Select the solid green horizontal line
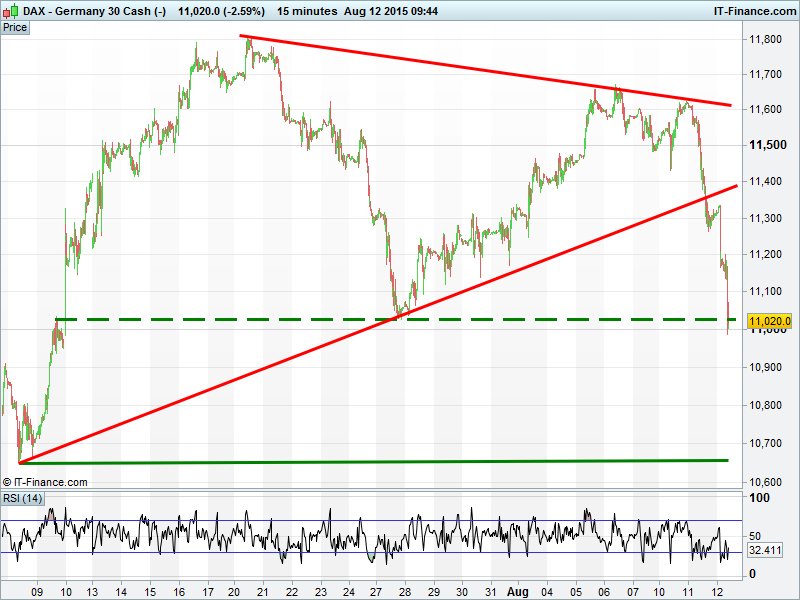Viewport: 800px width, 600px height. (400, 461)
